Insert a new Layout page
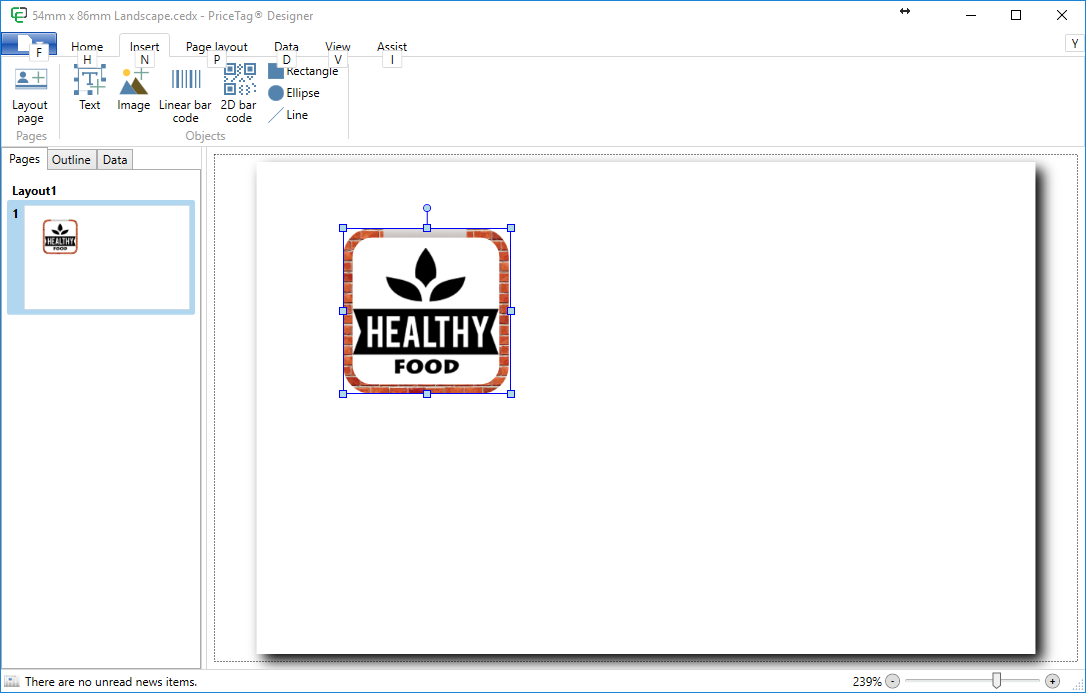1086x693 pixels. pos(30,96)
